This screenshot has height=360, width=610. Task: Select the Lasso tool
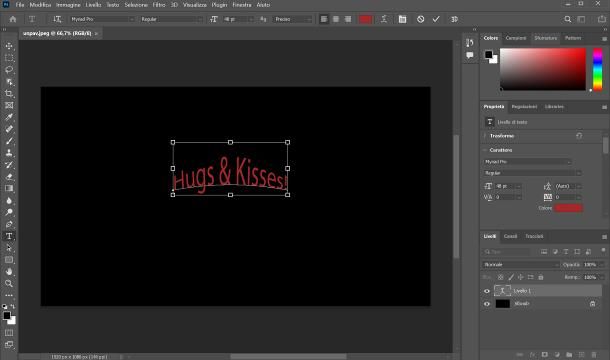click(9, 70)
